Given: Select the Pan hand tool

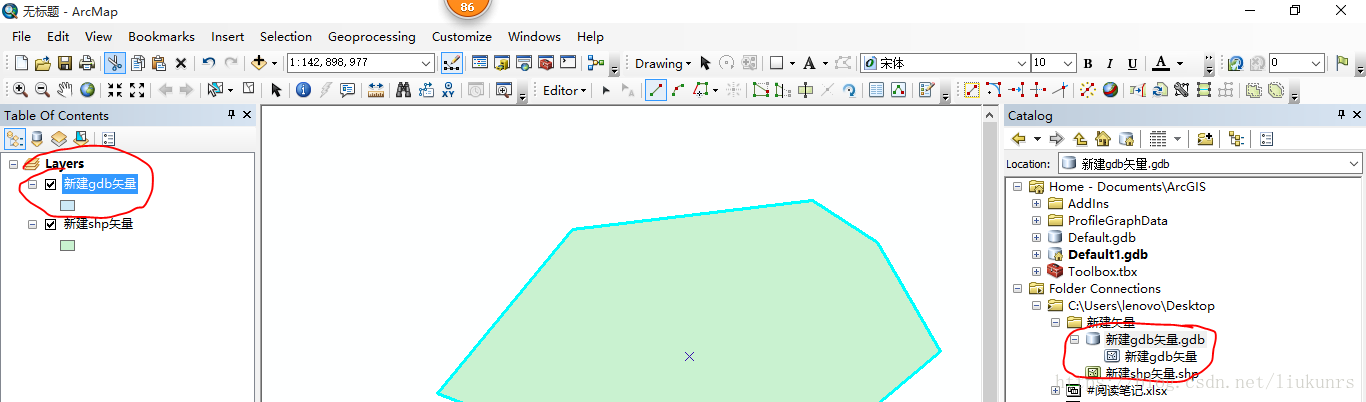Looking at the screenshot, I should click(x=65, y=90).
